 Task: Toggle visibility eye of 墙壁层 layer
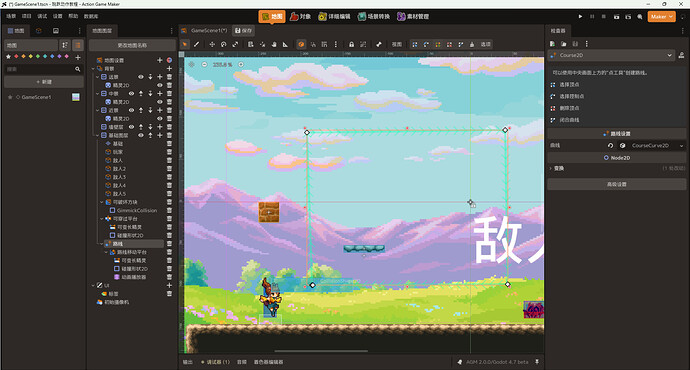(132, 127)
